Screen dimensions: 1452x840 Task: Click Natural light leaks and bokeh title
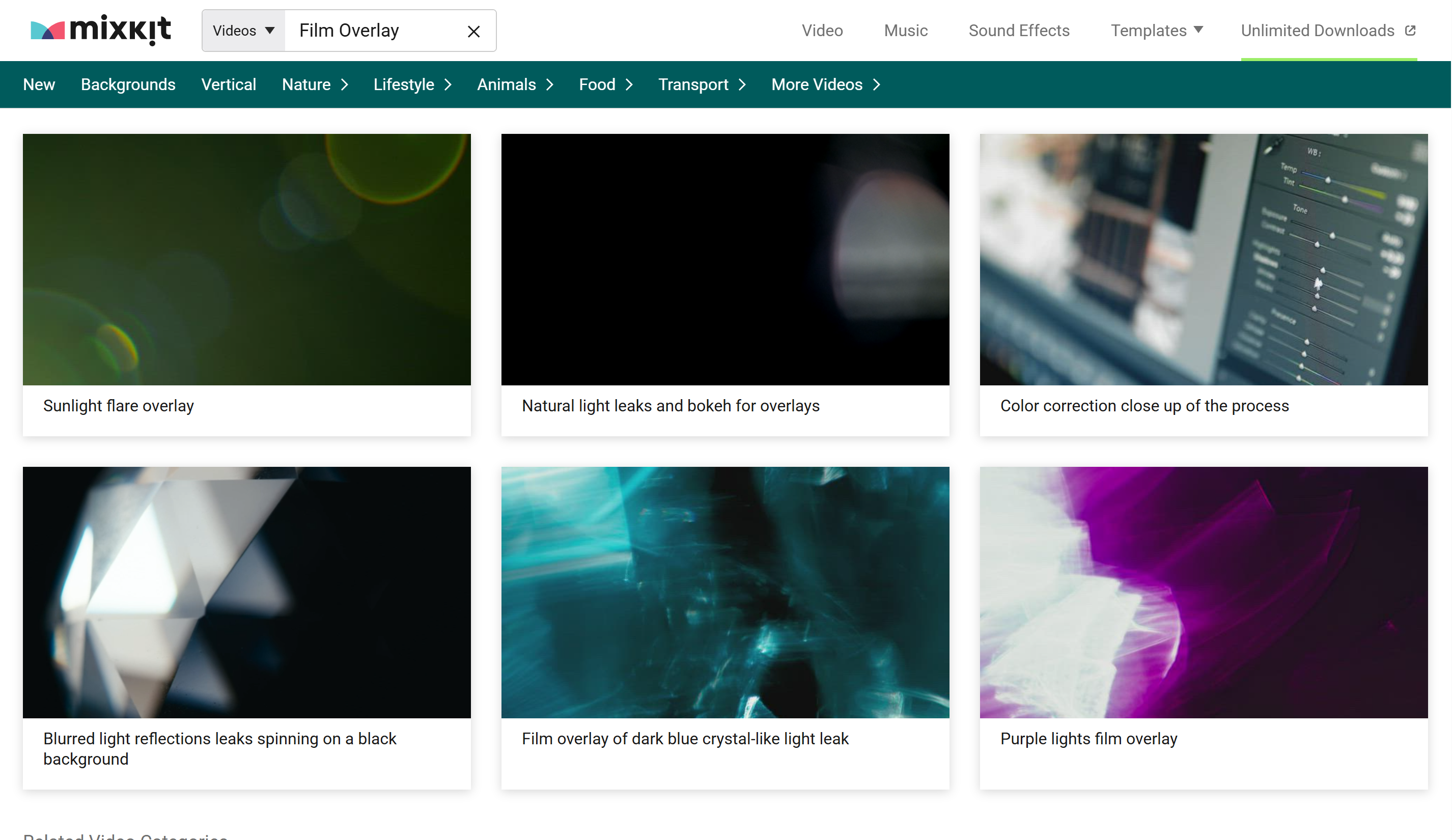pyautogui.click(x=670, y=406)
